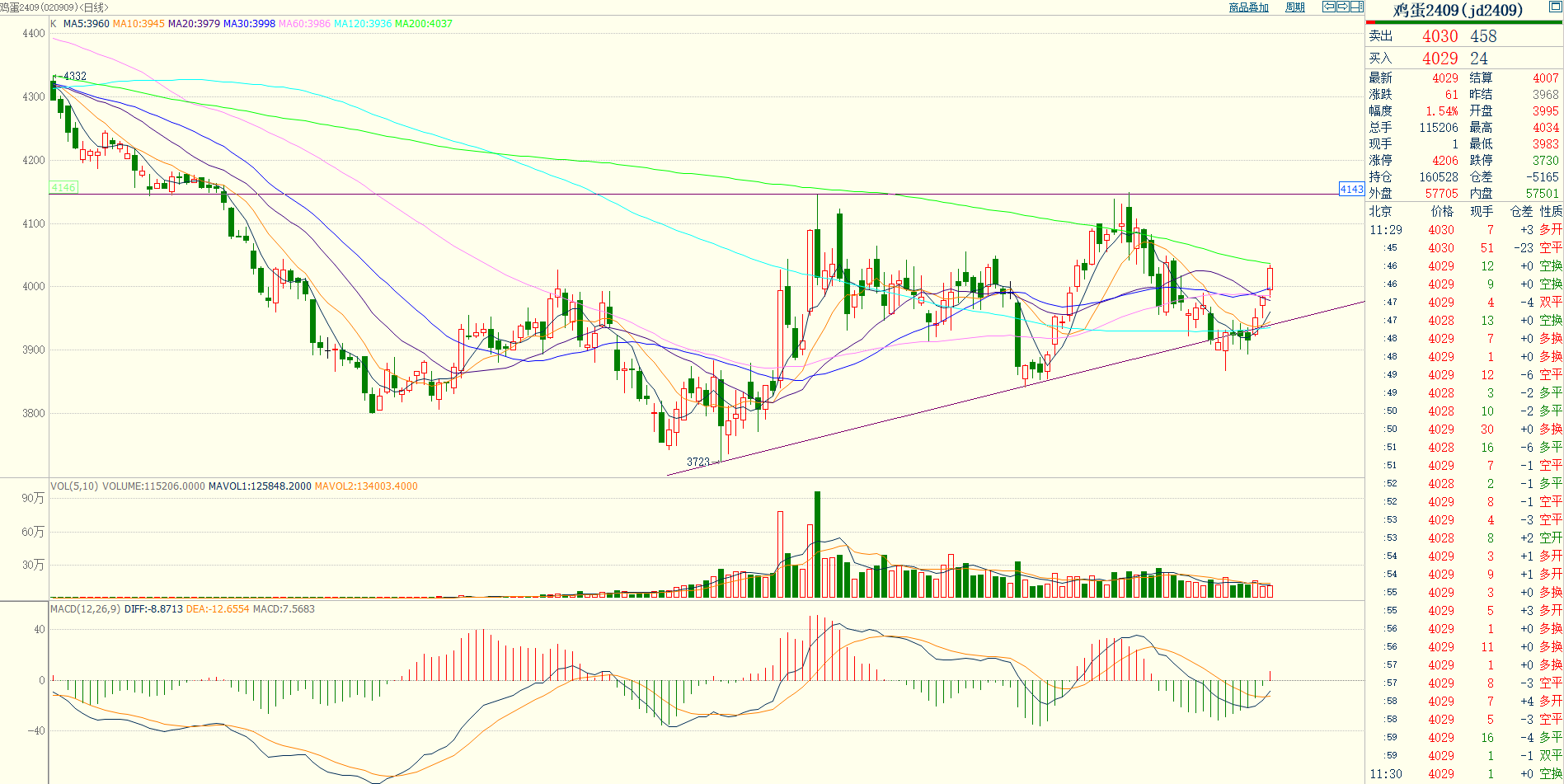
Task: Select the MA120:3936 indicator label
Action: 363,24
